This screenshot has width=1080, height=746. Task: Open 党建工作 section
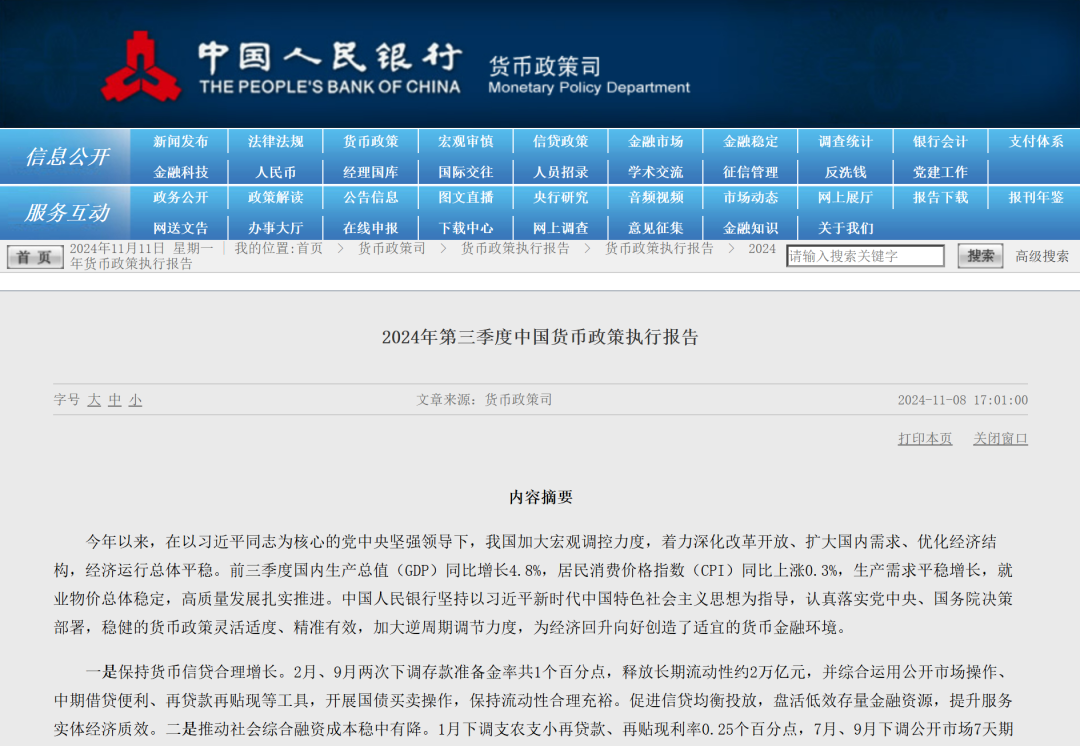[x=941, y=172]
